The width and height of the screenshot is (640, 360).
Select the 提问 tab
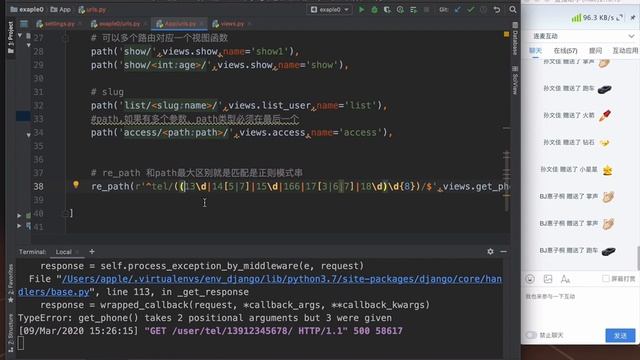595,51
